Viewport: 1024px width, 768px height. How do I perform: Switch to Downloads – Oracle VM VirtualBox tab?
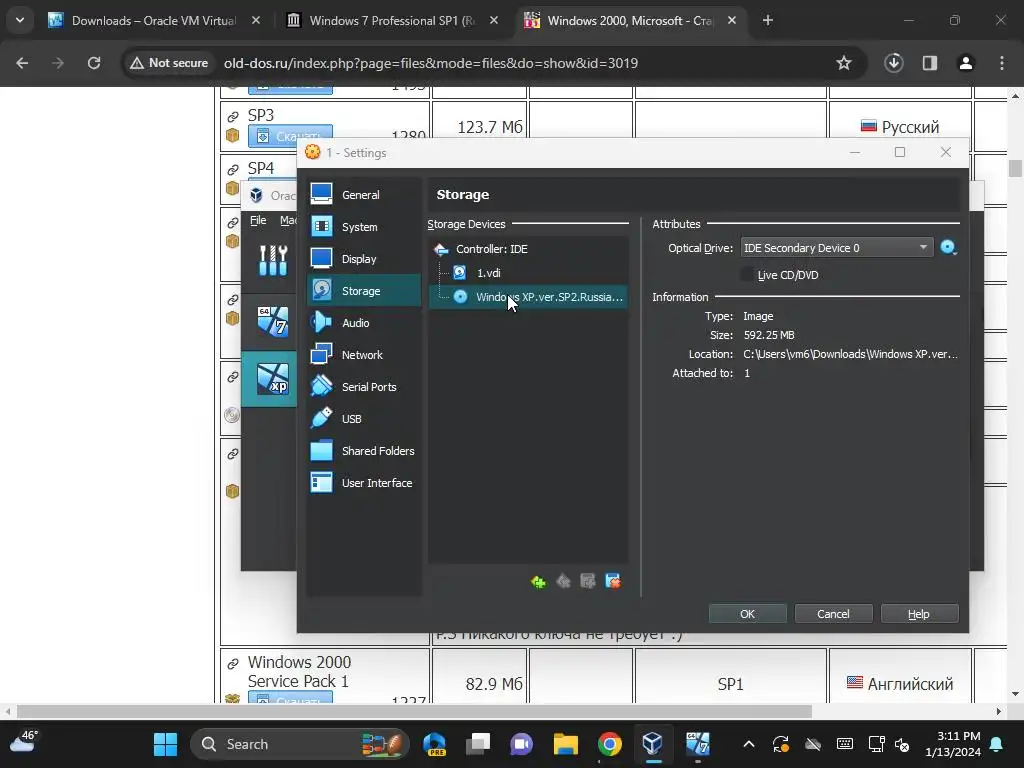point(154,20)
